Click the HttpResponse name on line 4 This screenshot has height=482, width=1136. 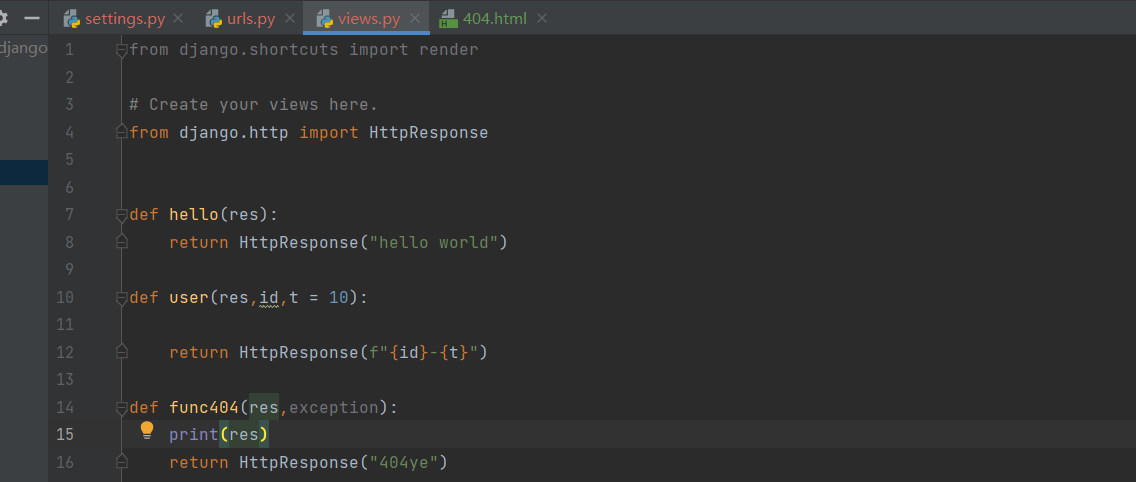click(x=428, y=133)
